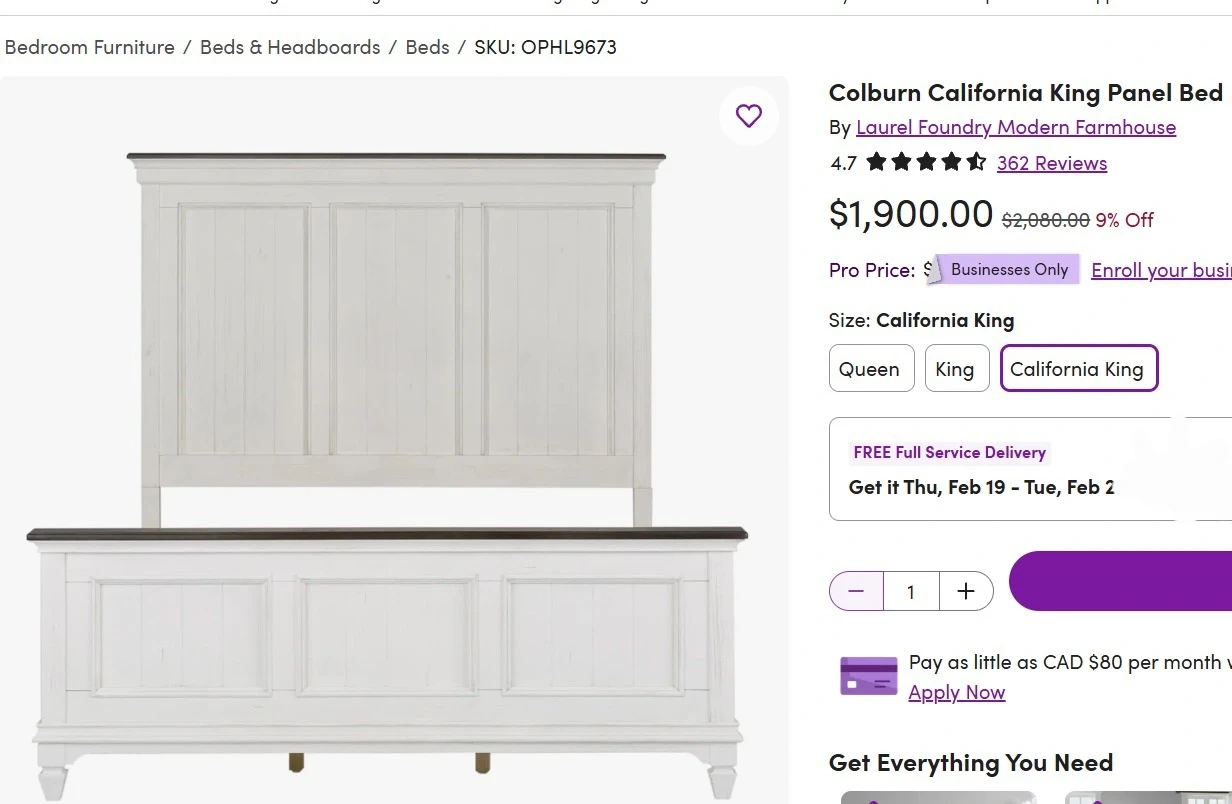1232x804 pixels.
Task: Click the quantity input field
Action: (x=910, y=591)
